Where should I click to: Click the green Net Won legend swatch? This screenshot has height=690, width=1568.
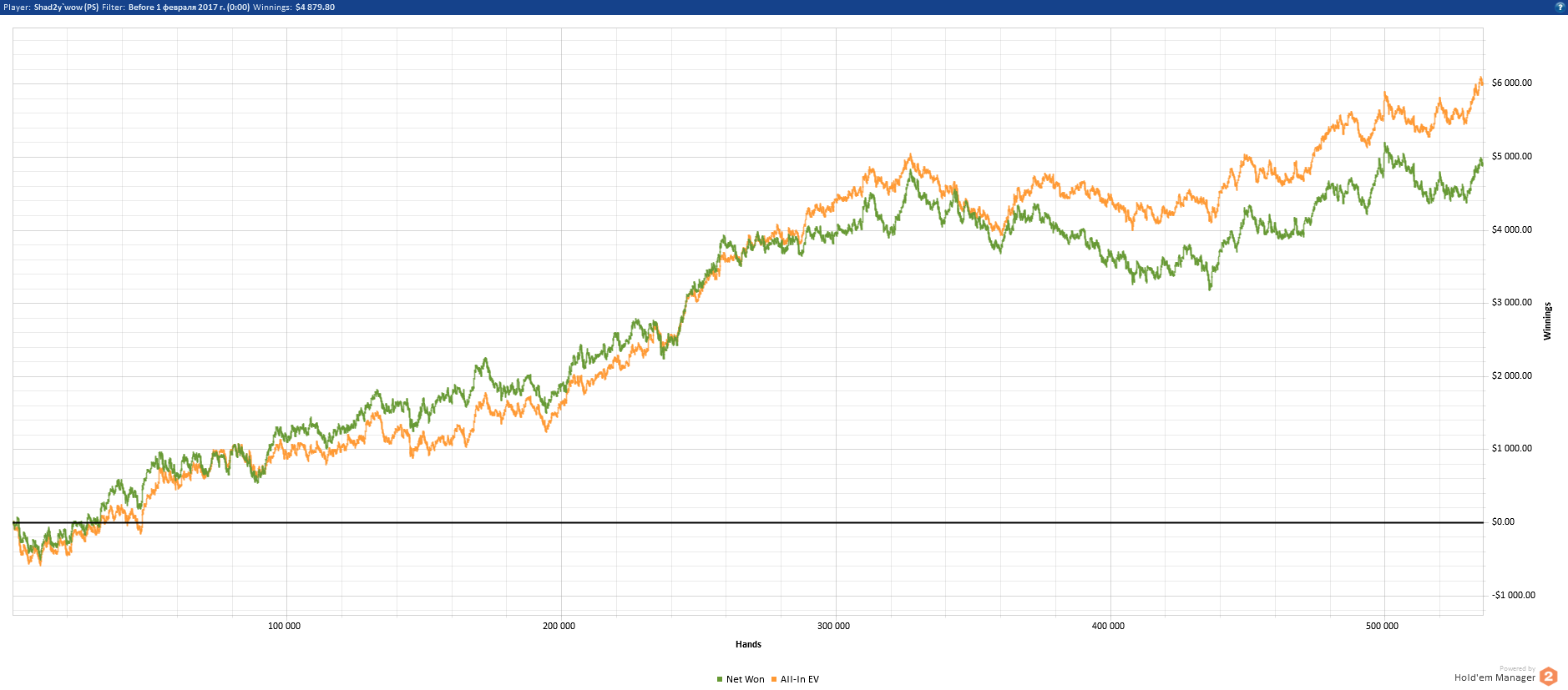(x=720, y=679)
